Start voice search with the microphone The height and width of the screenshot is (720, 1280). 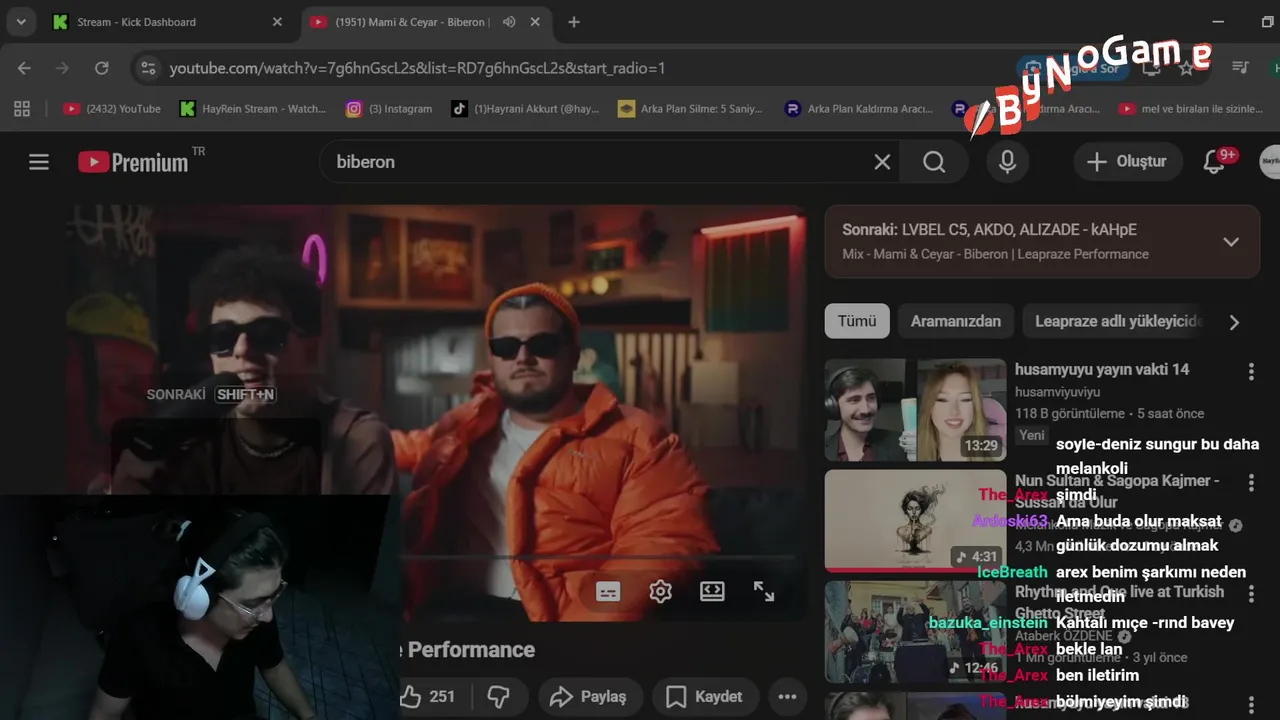click(1007, 162)
